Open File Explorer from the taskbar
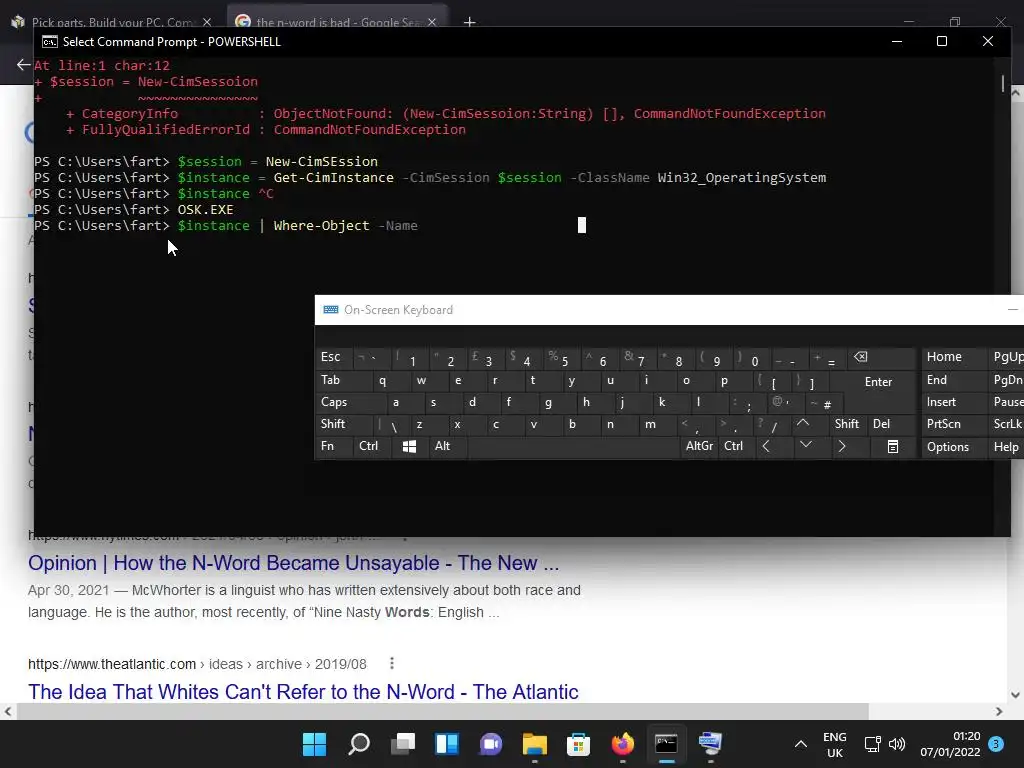The width and height of the screenshot is (1024, 768). tap(535, 744)
